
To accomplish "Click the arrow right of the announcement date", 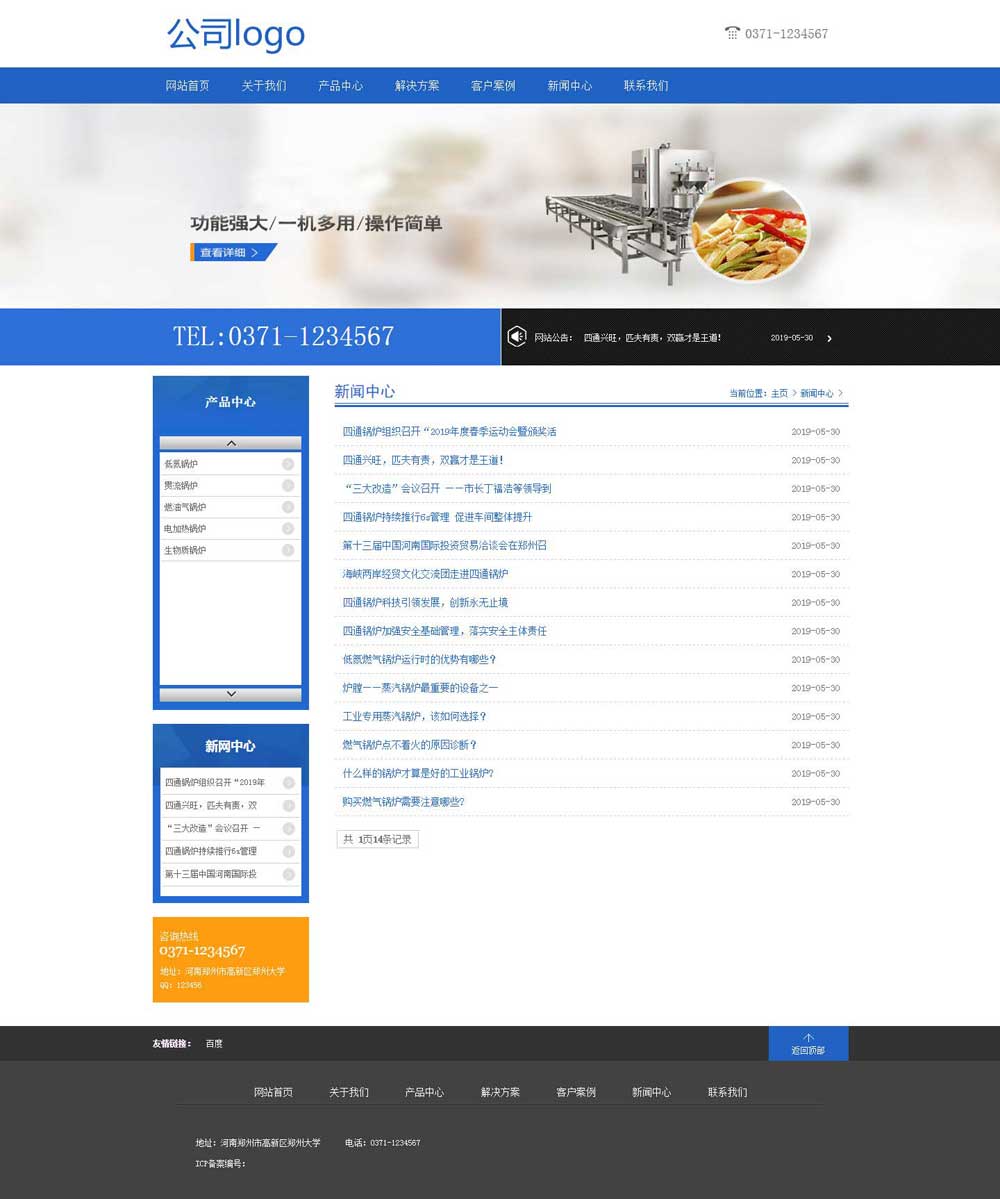I will point(829,338).
